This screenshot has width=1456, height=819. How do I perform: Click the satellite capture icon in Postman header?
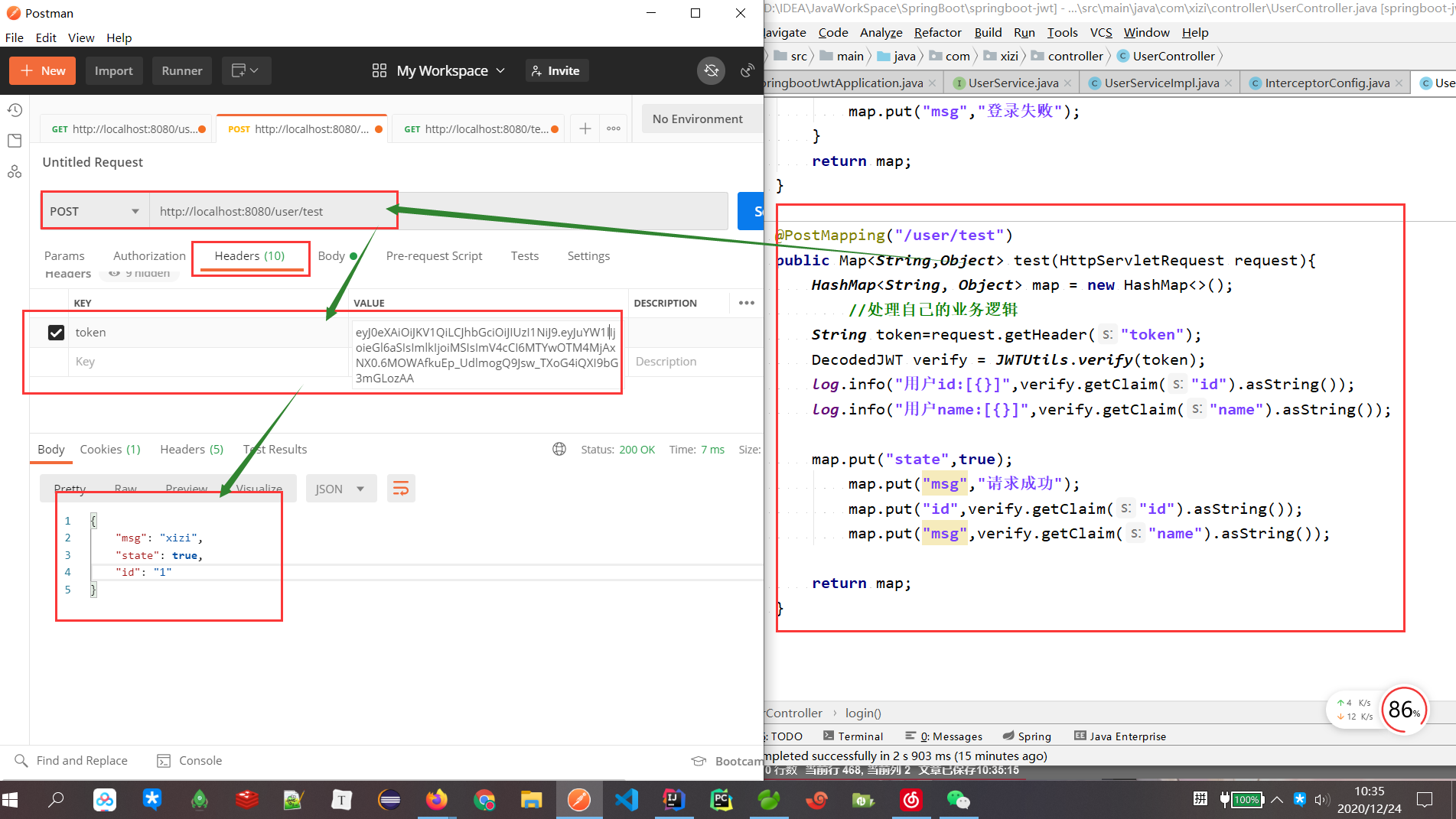coord(748,70)
